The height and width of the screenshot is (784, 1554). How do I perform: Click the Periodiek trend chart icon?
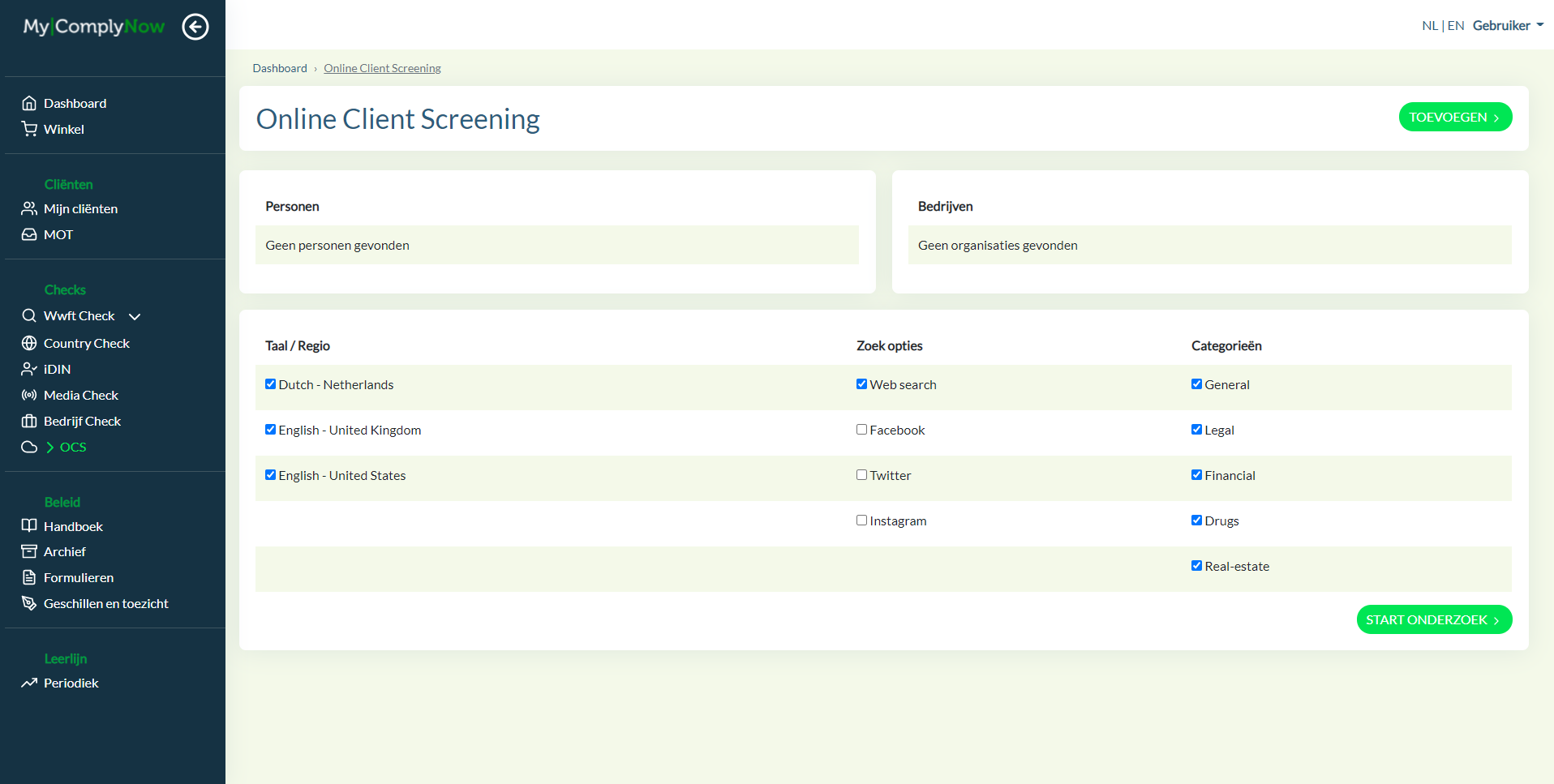tap(29, 683)
